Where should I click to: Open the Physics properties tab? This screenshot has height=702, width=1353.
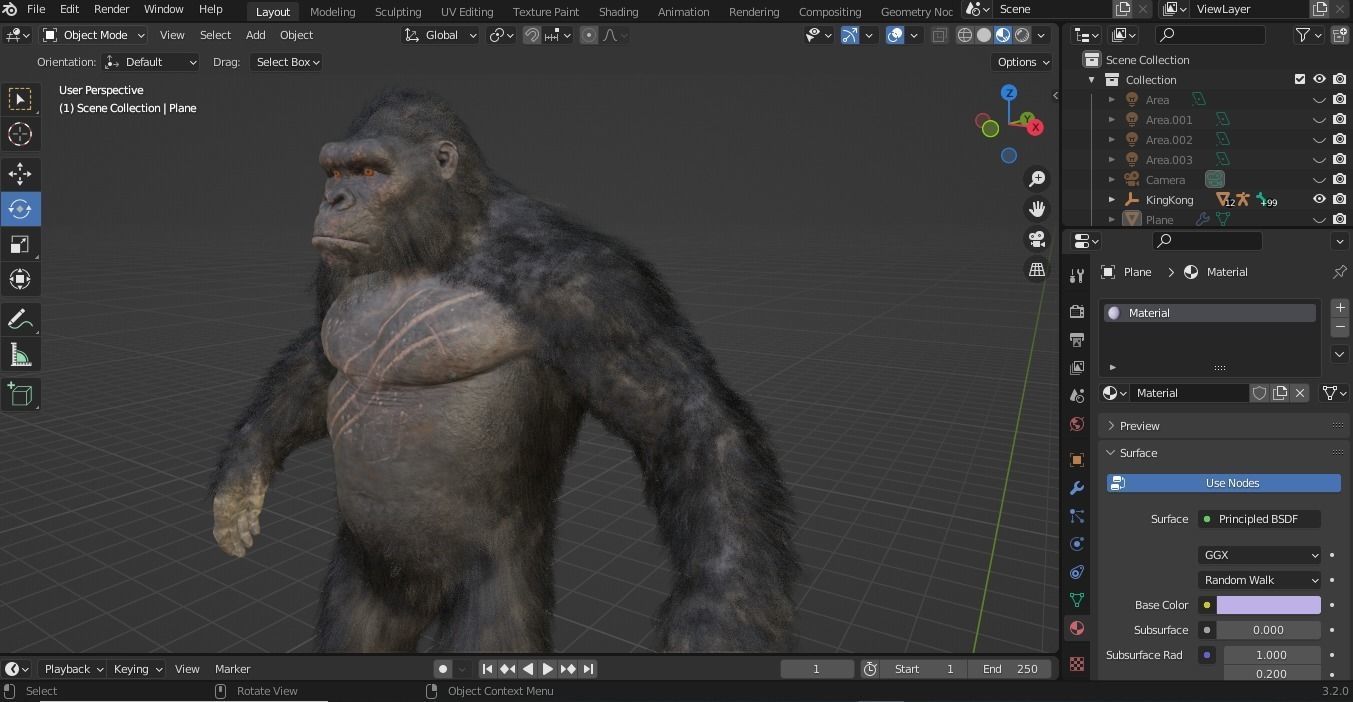(x=1077, y=544)
